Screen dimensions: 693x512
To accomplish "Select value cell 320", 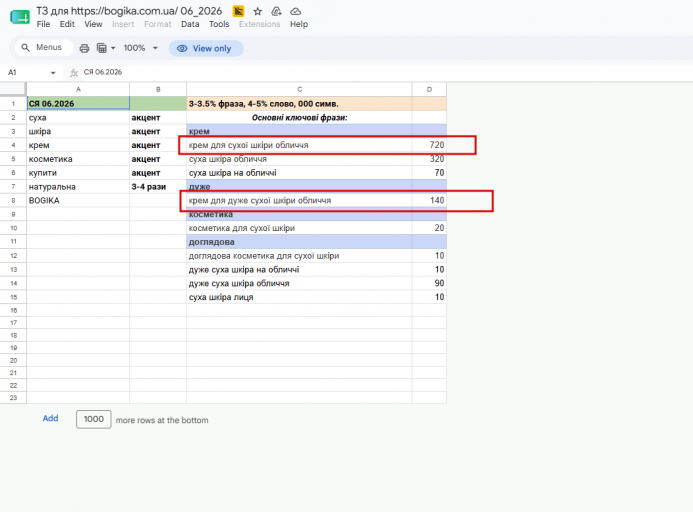I will tap(429, 159).
